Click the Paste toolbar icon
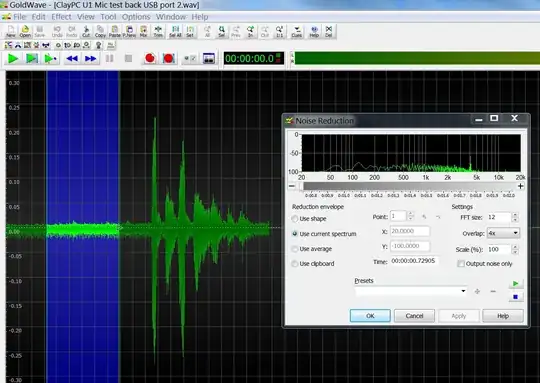The height and width of the screenshot is (383, 540). point(115,31)
